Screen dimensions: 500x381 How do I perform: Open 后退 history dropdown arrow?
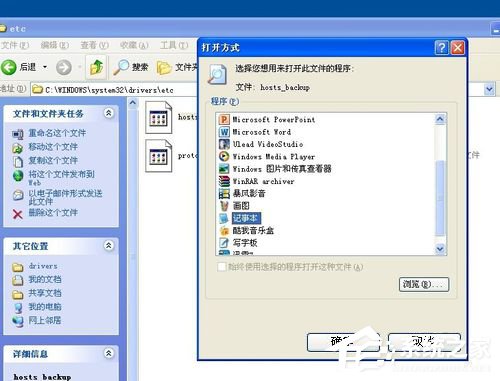[45, 67]
